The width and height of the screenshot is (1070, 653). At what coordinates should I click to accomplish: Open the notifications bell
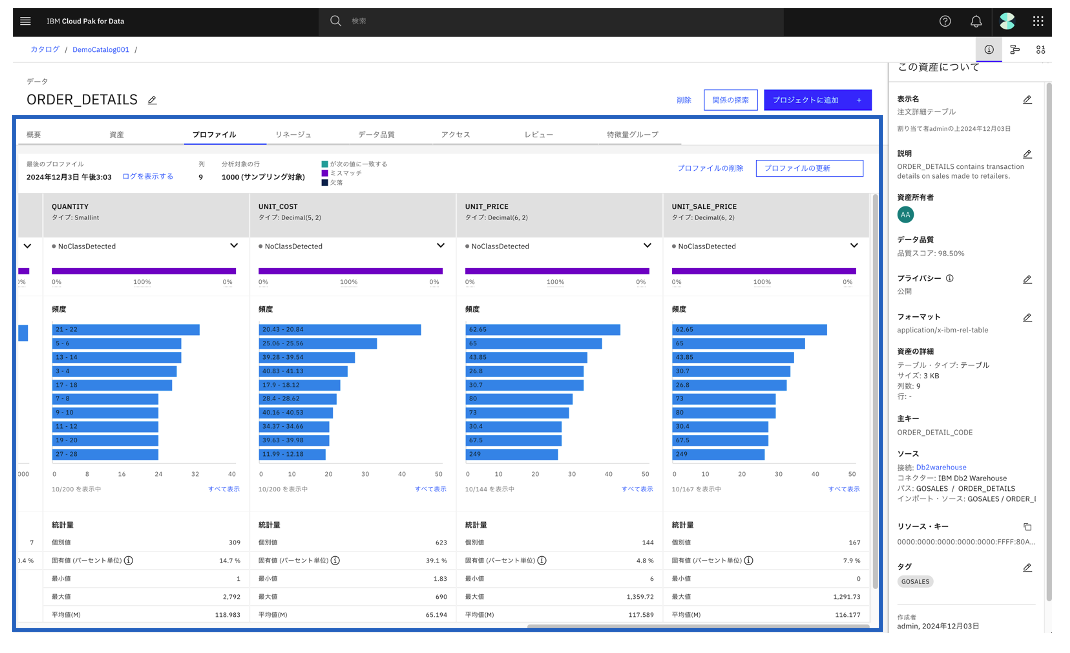point(976,21)
